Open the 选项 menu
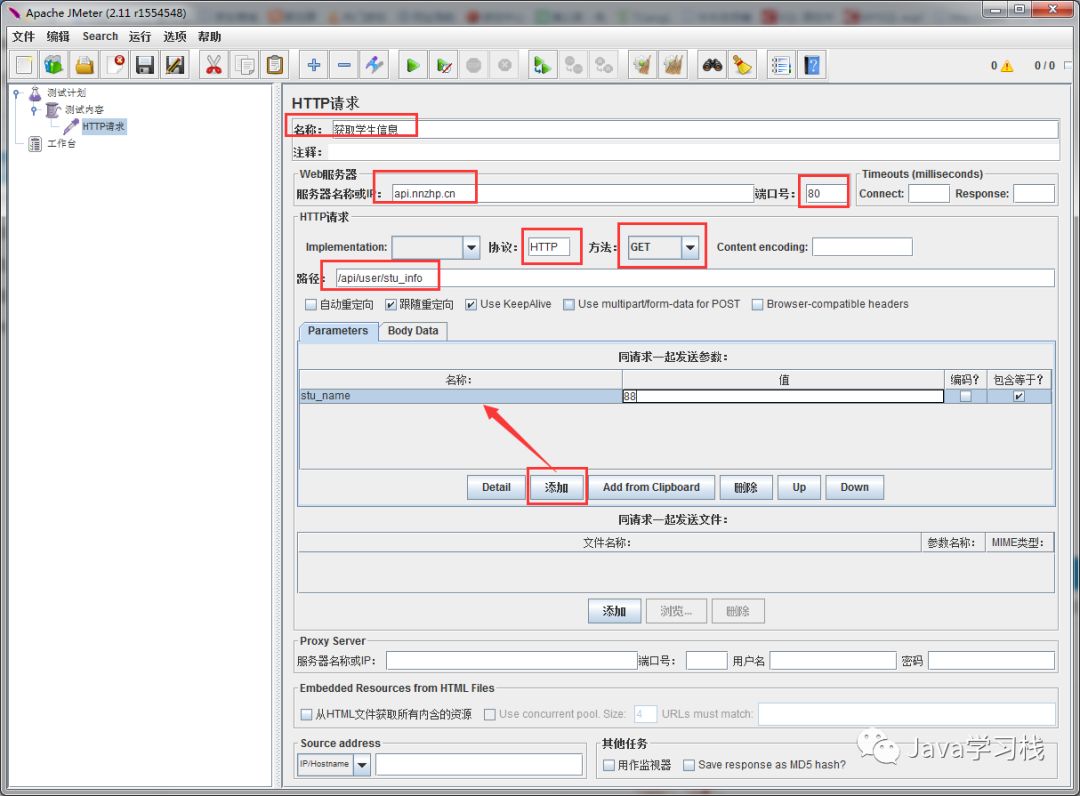The image size is (1080, 796). click(x=174, y=36)
